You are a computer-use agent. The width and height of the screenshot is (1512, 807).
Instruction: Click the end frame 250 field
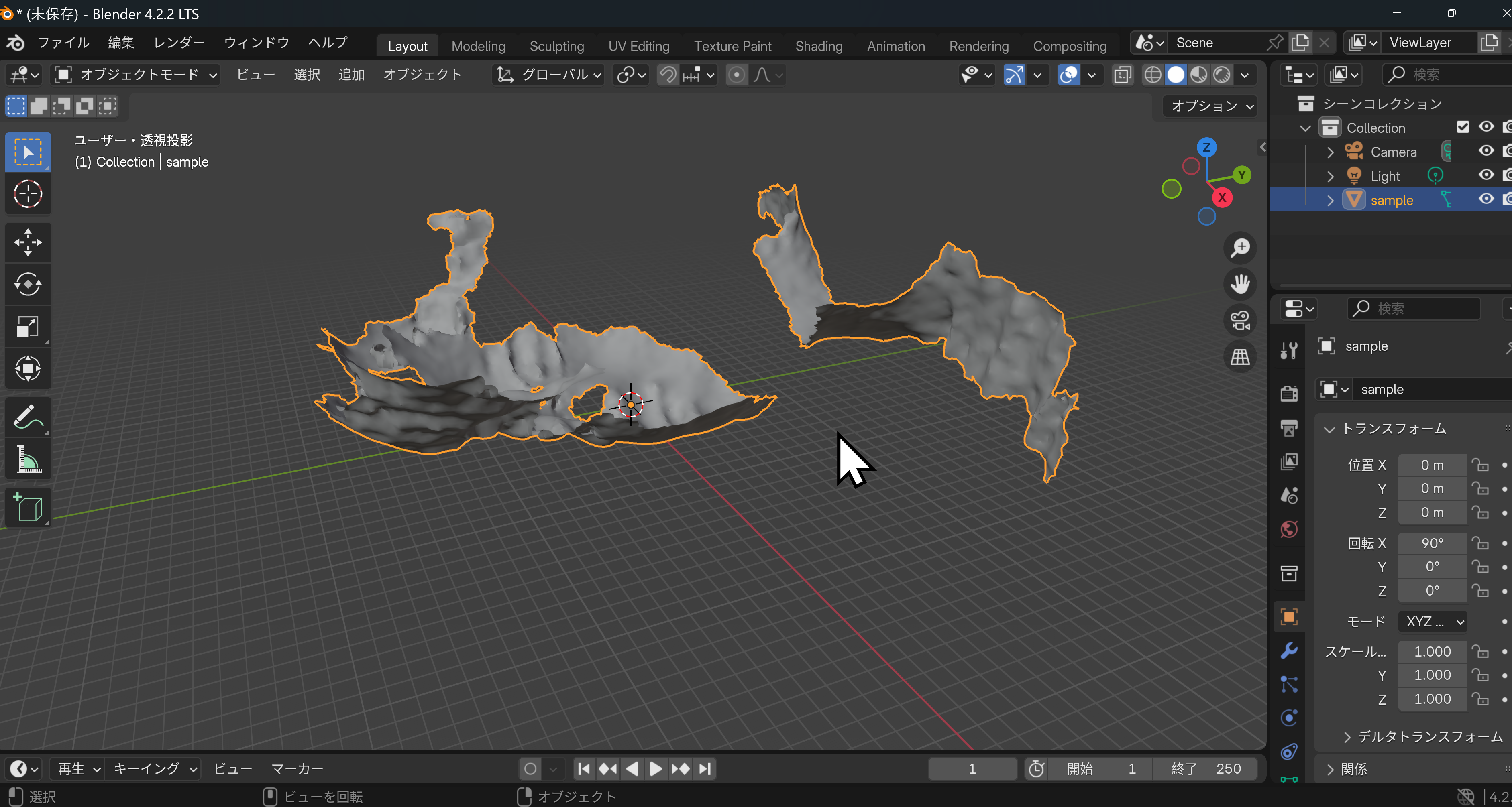(1205, 768)
